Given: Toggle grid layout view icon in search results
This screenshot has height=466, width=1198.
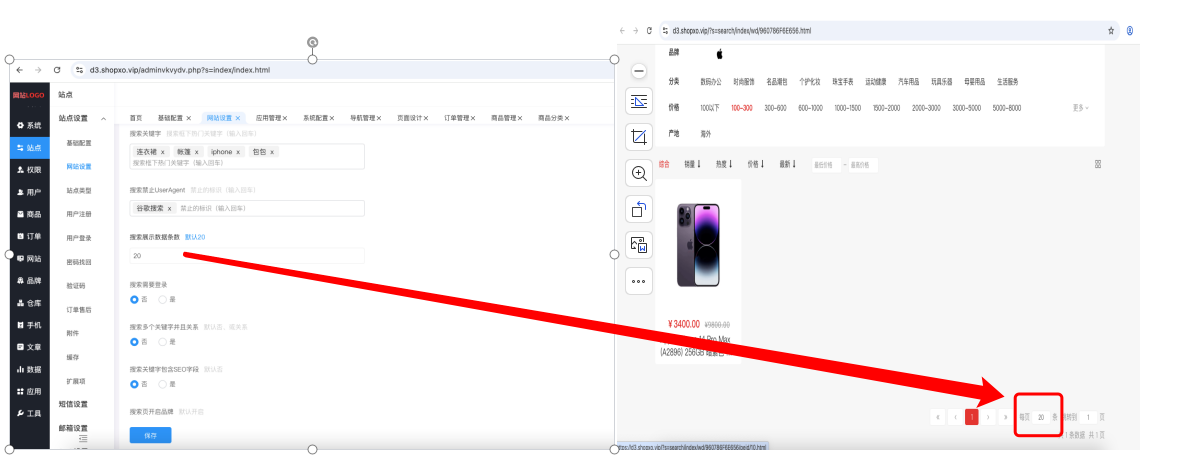Looking at the screenshot, I should point(1098,164).
